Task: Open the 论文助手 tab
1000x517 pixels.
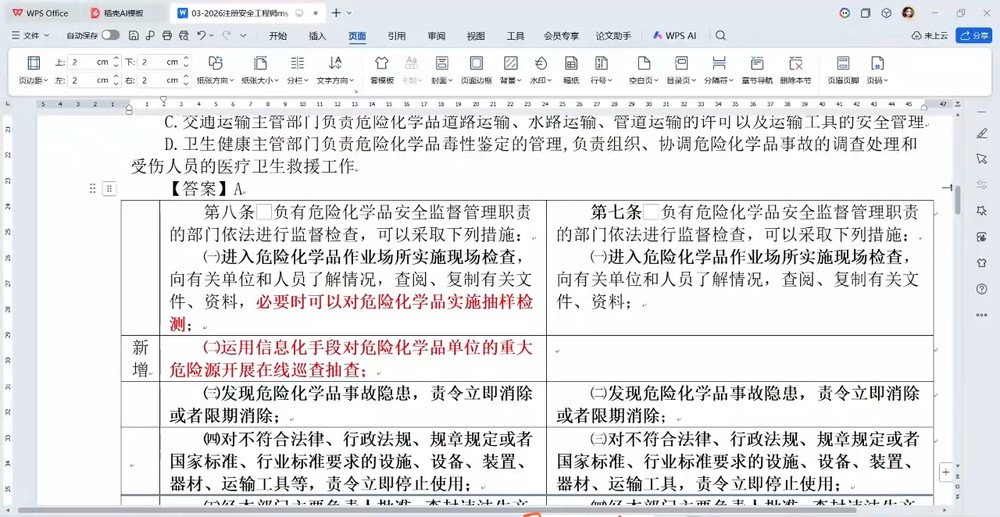Action: coord(614,36)
